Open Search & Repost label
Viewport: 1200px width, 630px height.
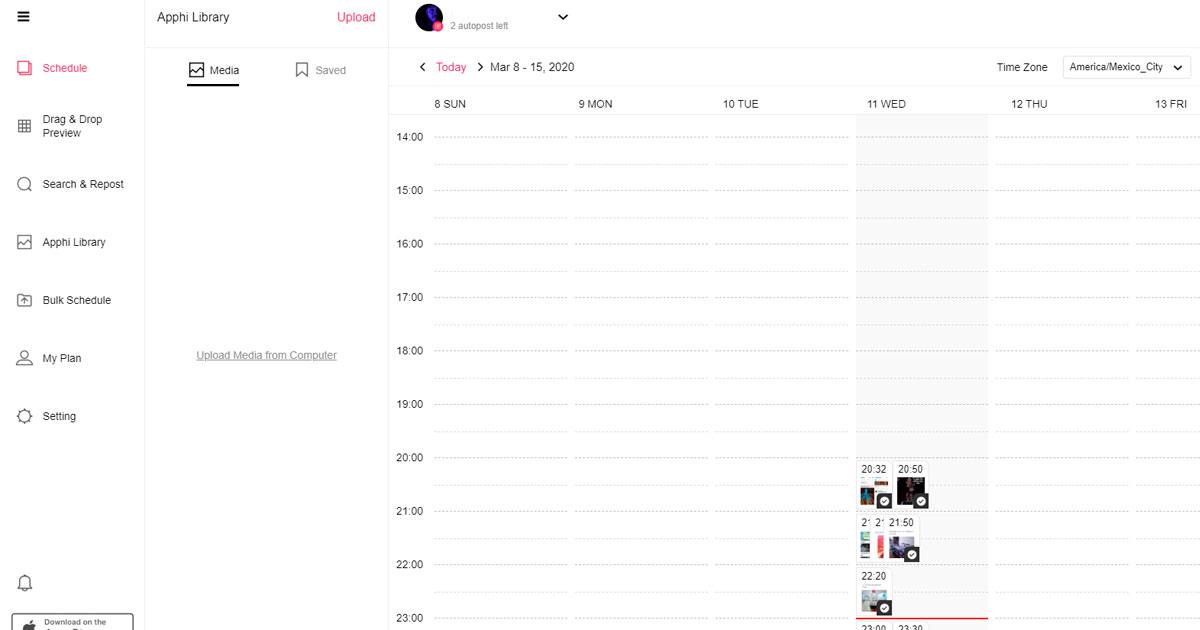click(83, 184)
